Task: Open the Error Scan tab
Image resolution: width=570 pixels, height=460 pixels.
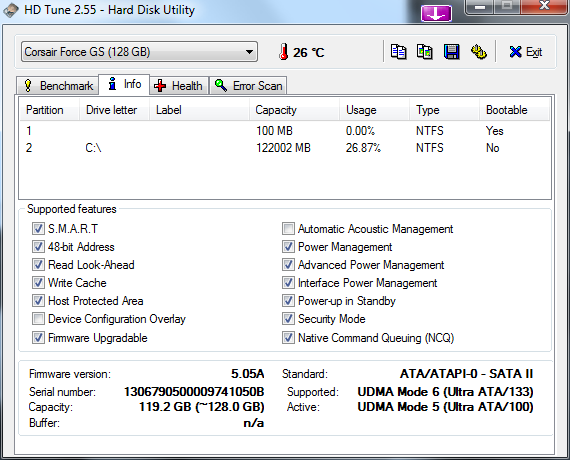Action: pos(248,86)
